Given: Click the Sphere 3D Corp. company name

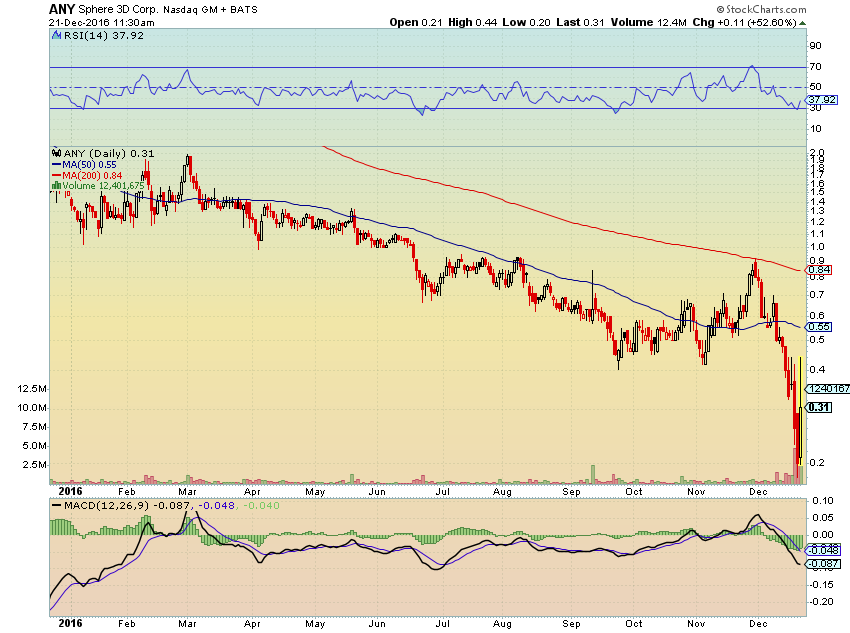Looking at the screenshot, I should tap(118, 9).
